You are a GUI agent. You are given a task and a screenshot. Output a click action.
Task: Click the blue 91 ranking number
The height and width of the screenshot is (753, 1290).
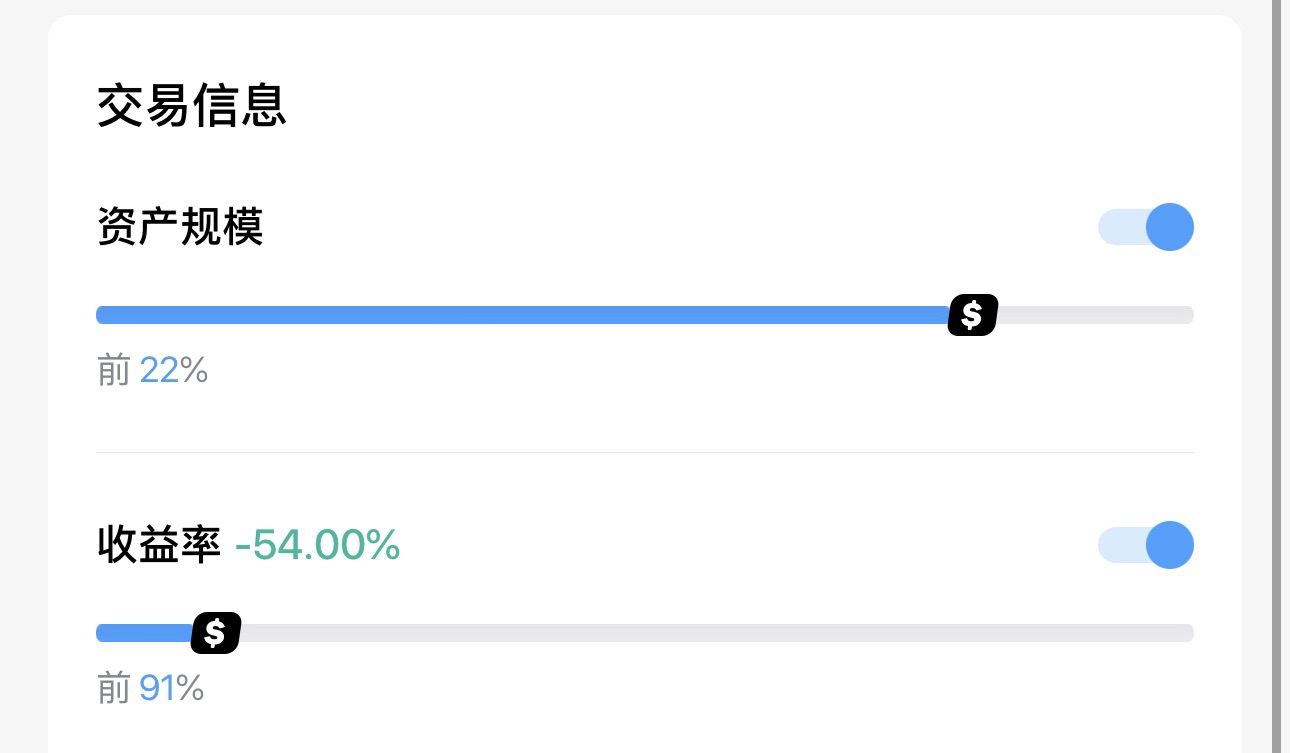click(158, 689)
